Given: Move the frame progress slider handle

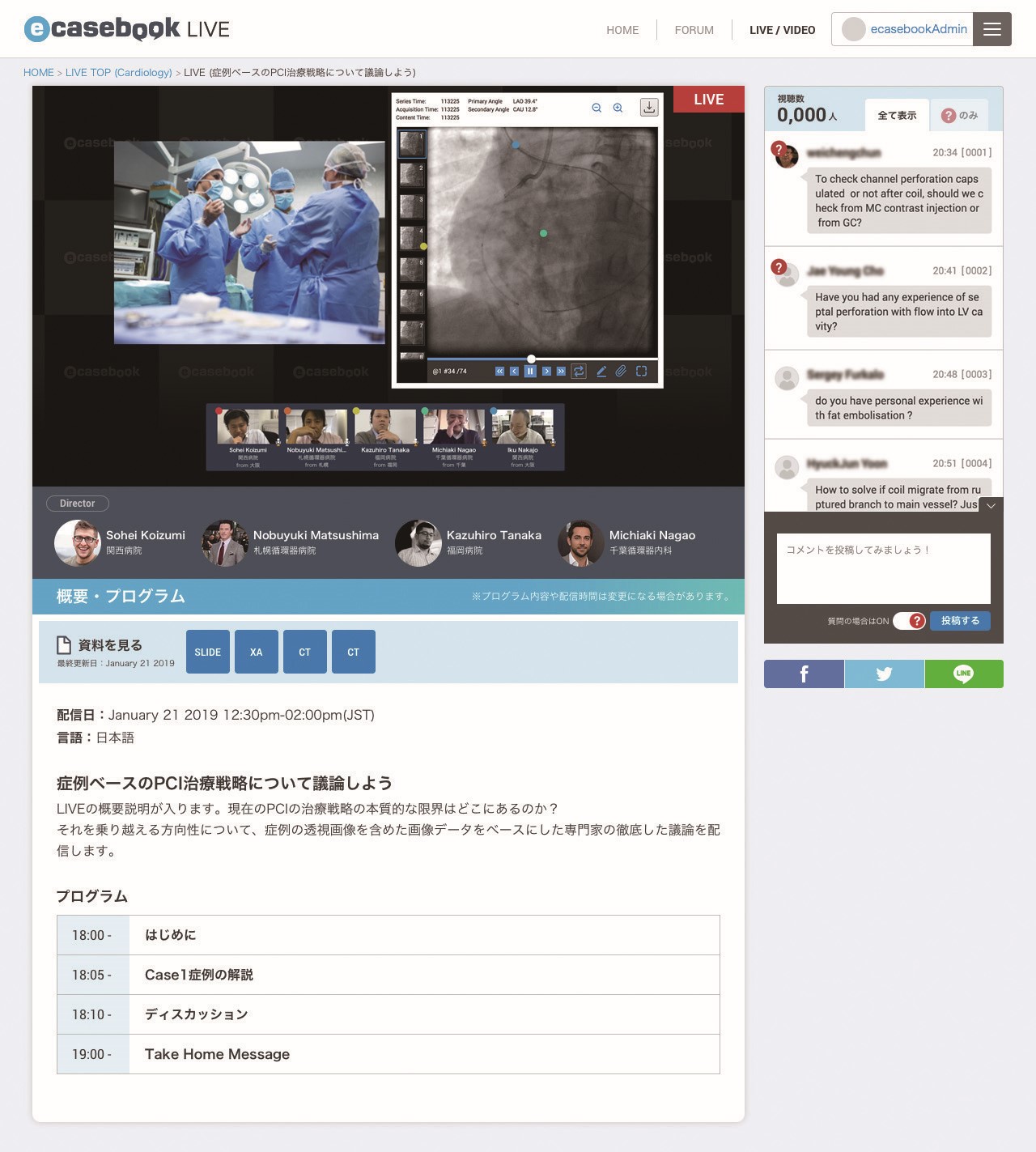Looking at the screenshot, I should (531, 359).
